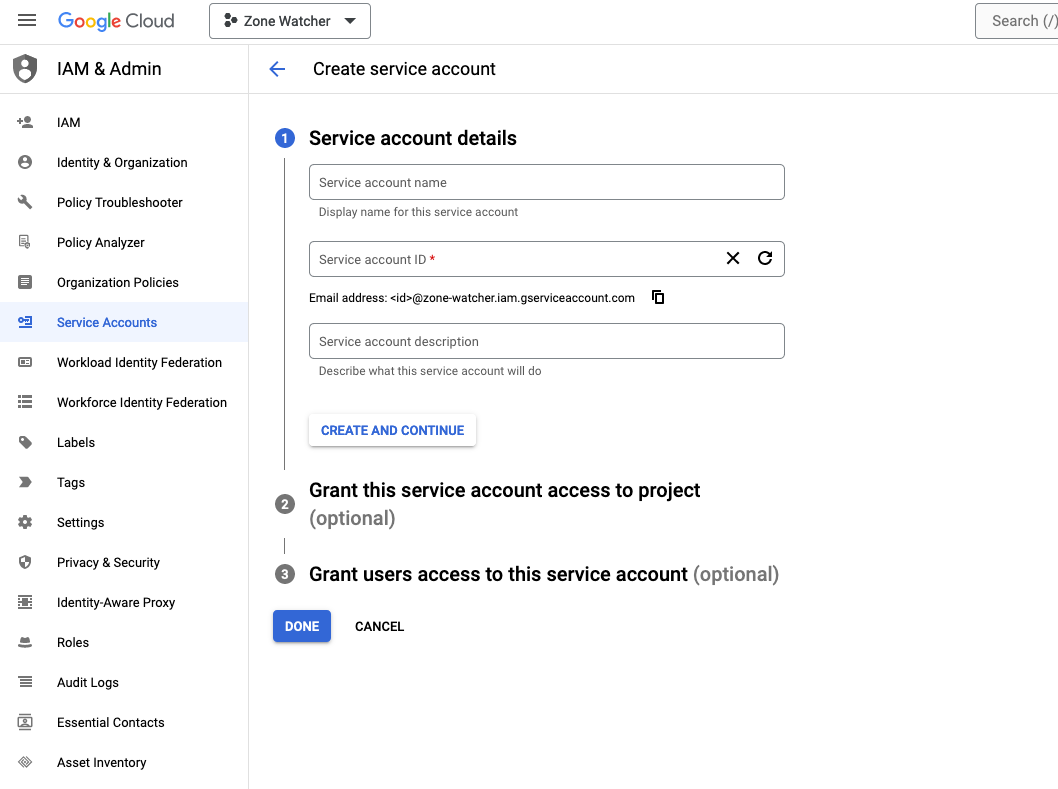Open Essential Contacts

click(124, 722)
